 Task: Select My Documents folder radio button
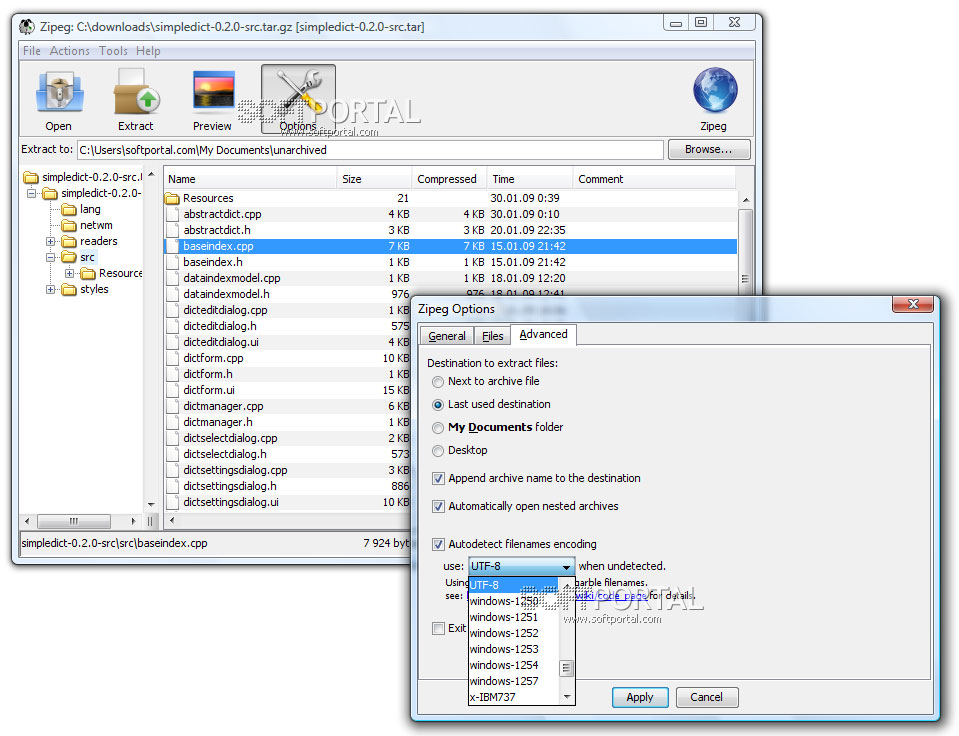click(438, 428)
